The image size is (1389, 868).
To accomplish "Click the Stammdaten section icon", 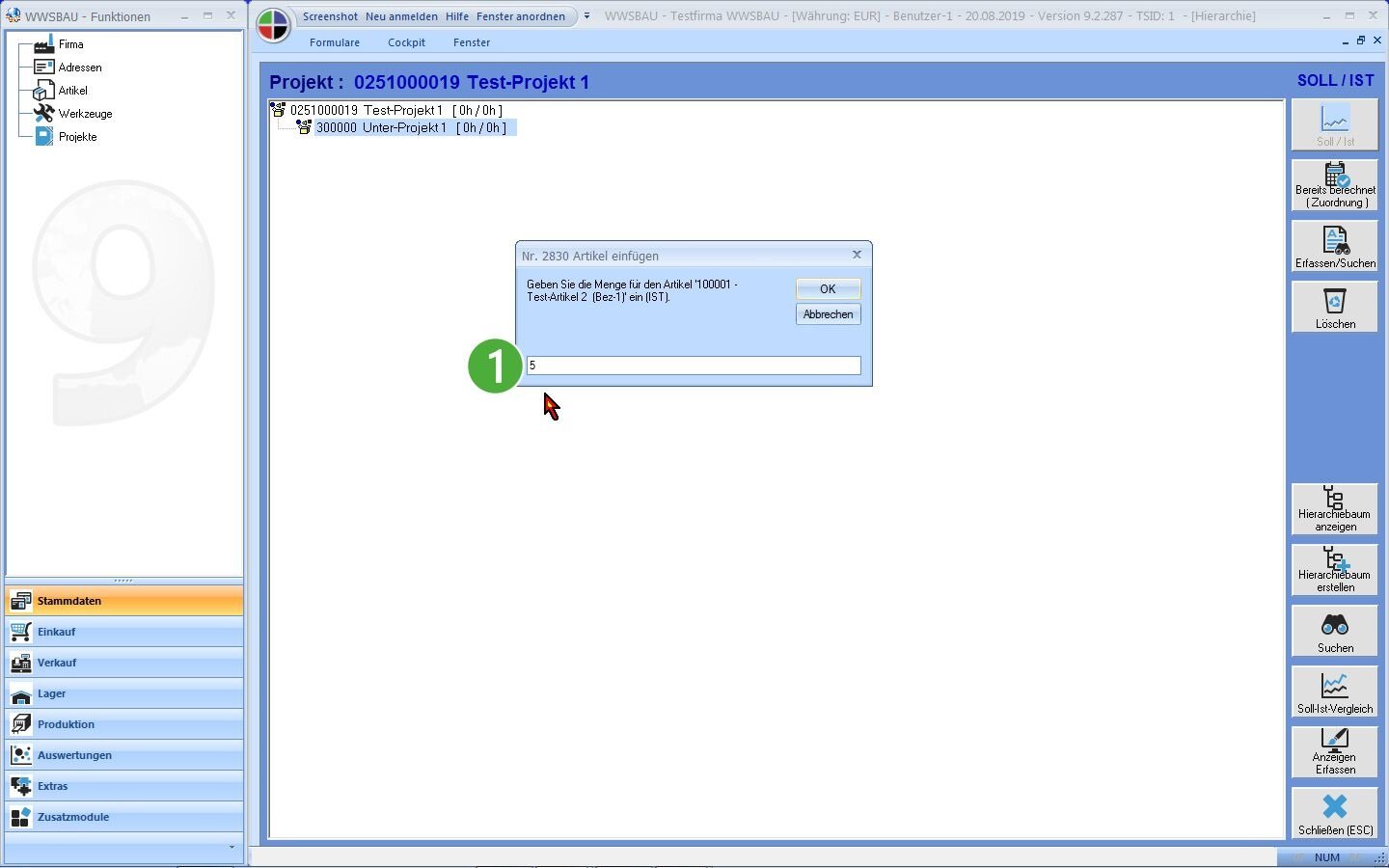I will (20, 601).
